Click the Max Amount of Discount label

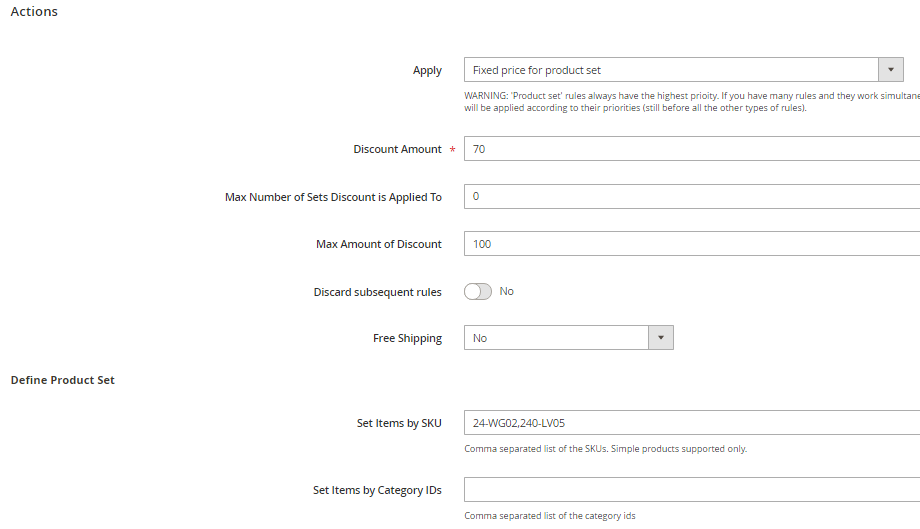coord(378,244)
